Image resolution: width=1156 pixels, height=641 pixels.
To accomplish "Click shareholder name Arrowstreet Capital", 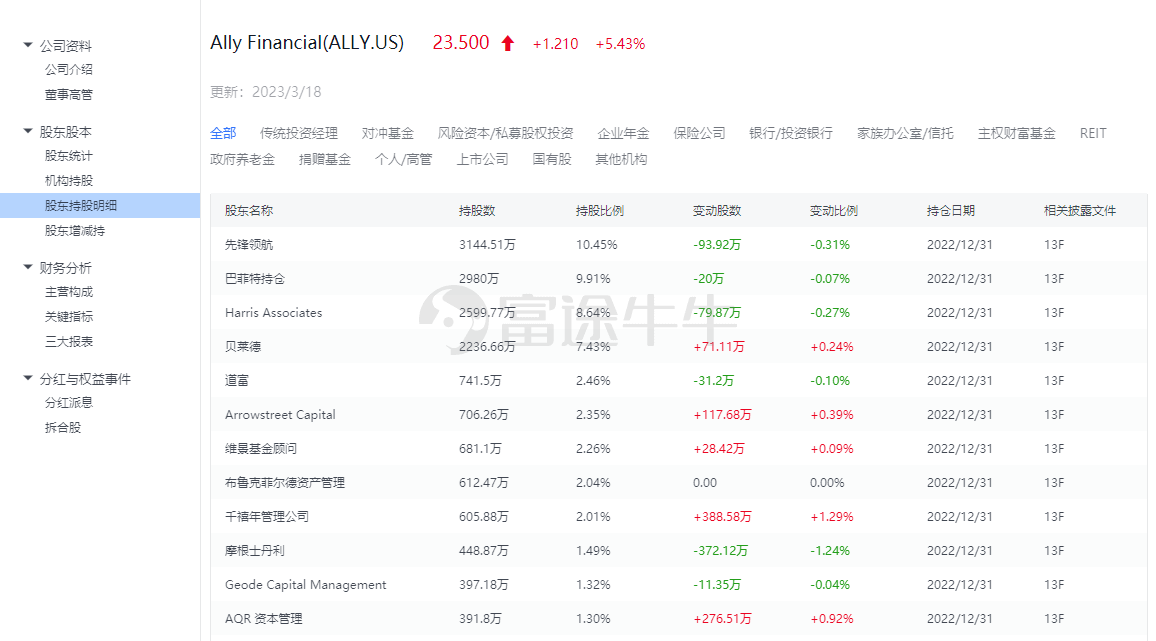I will 280,415.
